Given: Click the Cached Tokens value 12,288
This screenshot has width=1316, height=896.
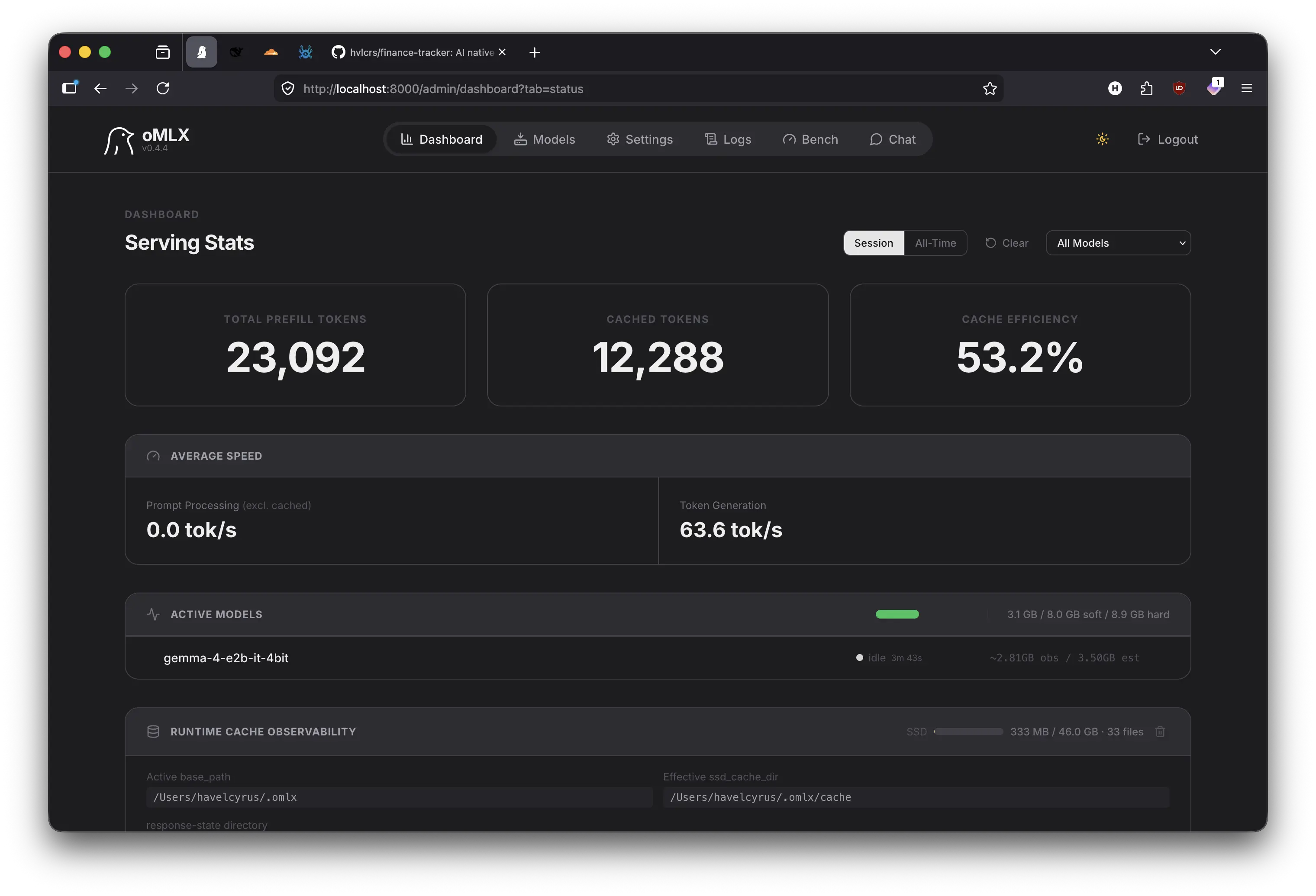Looking at the screenshot, I should click(x=658, y=358).
